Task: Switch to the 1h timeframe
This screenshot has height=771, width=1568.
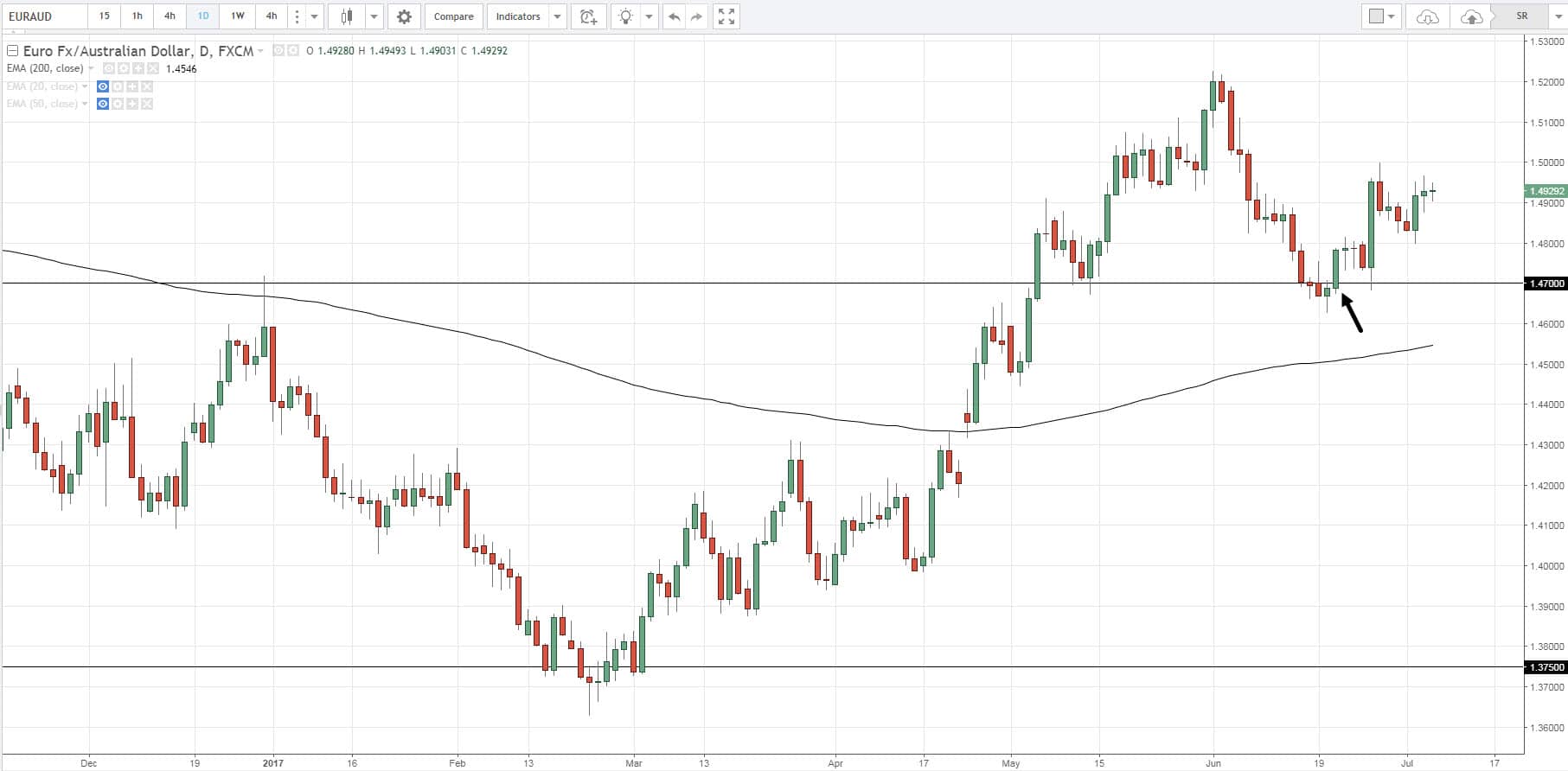Action: [137, 16]
